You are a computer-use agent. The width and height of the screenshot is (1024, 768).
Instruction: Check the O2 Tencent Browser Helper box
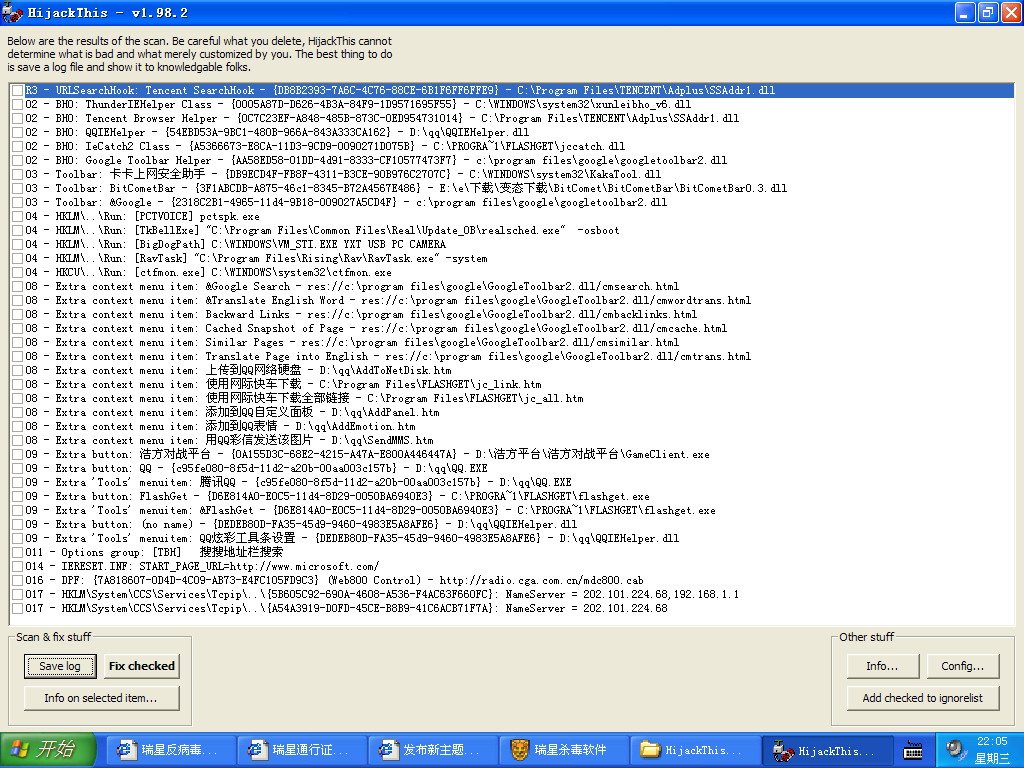(x=18, y=118)
